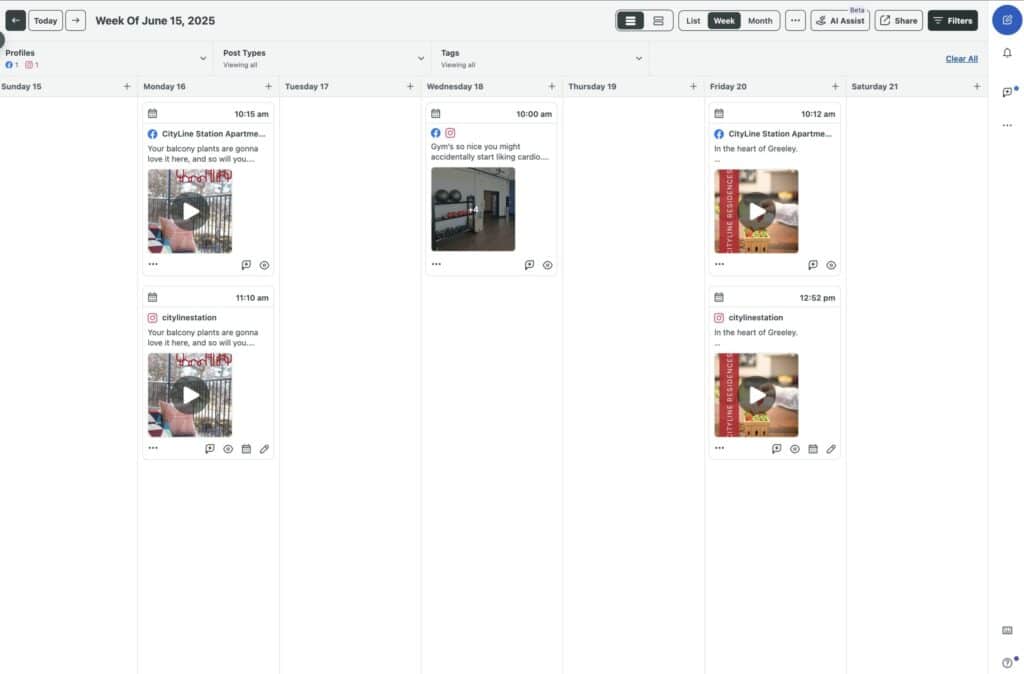The image size is (1024, 674).
Task: Open notifications bell
Action: pos(1007,53)
